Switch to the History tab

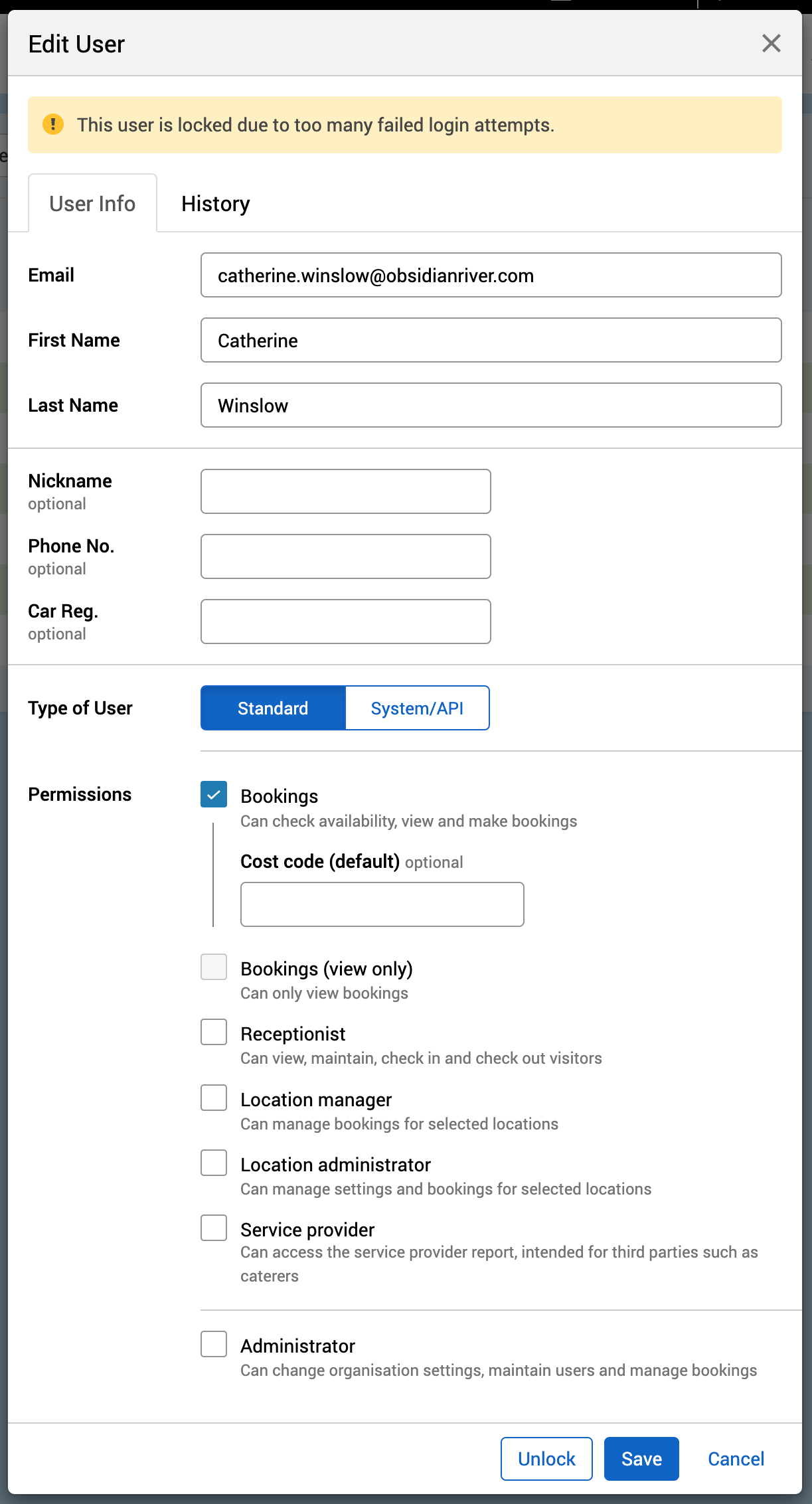click(215, 204)
